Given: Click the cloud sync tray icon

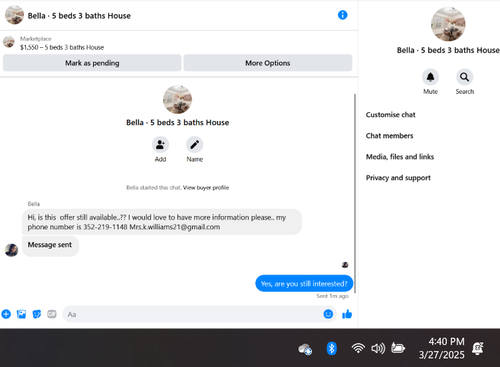Looking at the screenshot, I should pyautogui.click(x=305, y=349).
